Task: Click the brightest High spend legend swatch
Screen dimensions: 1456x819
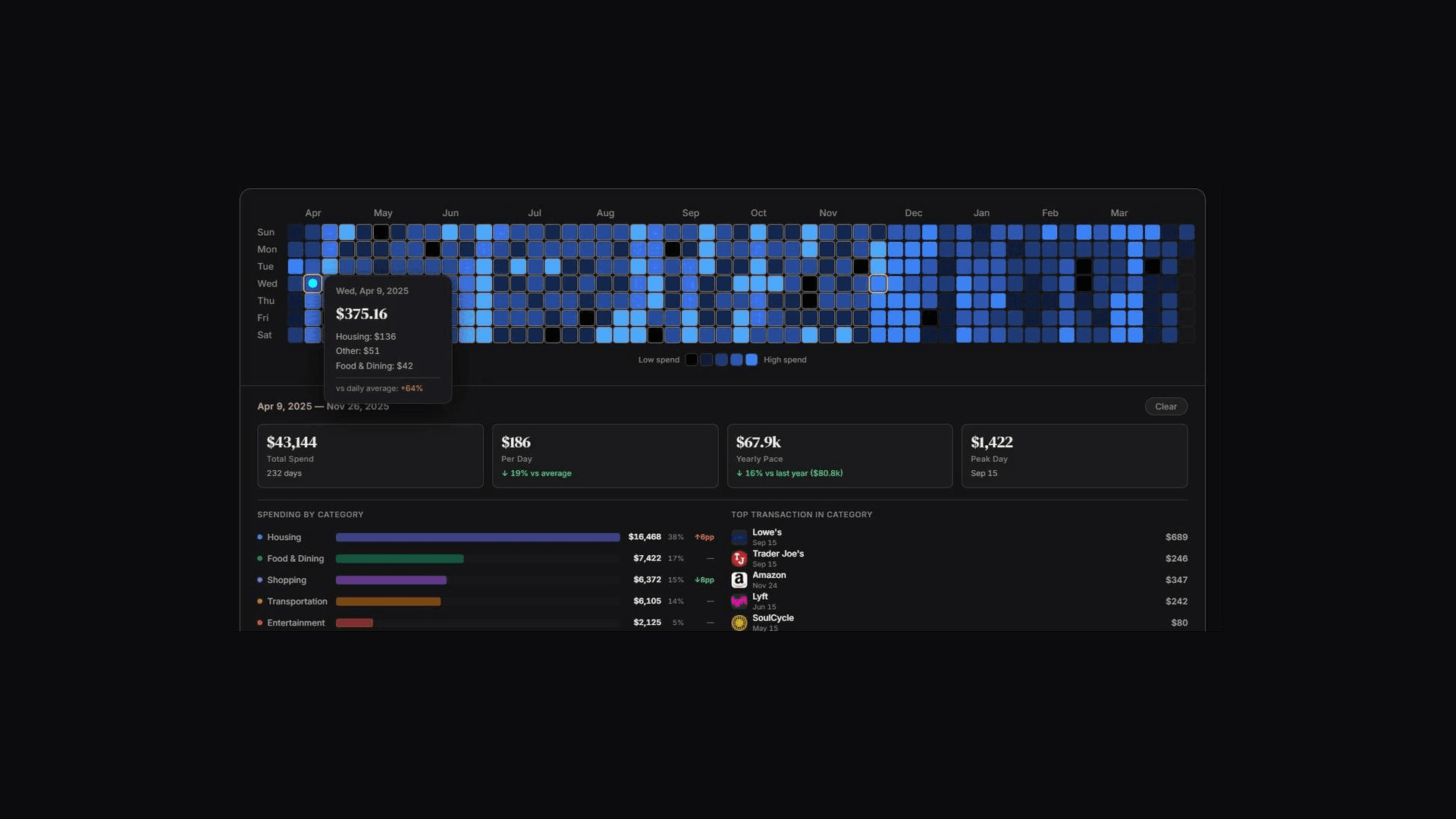Action: (x=752, y=360)
